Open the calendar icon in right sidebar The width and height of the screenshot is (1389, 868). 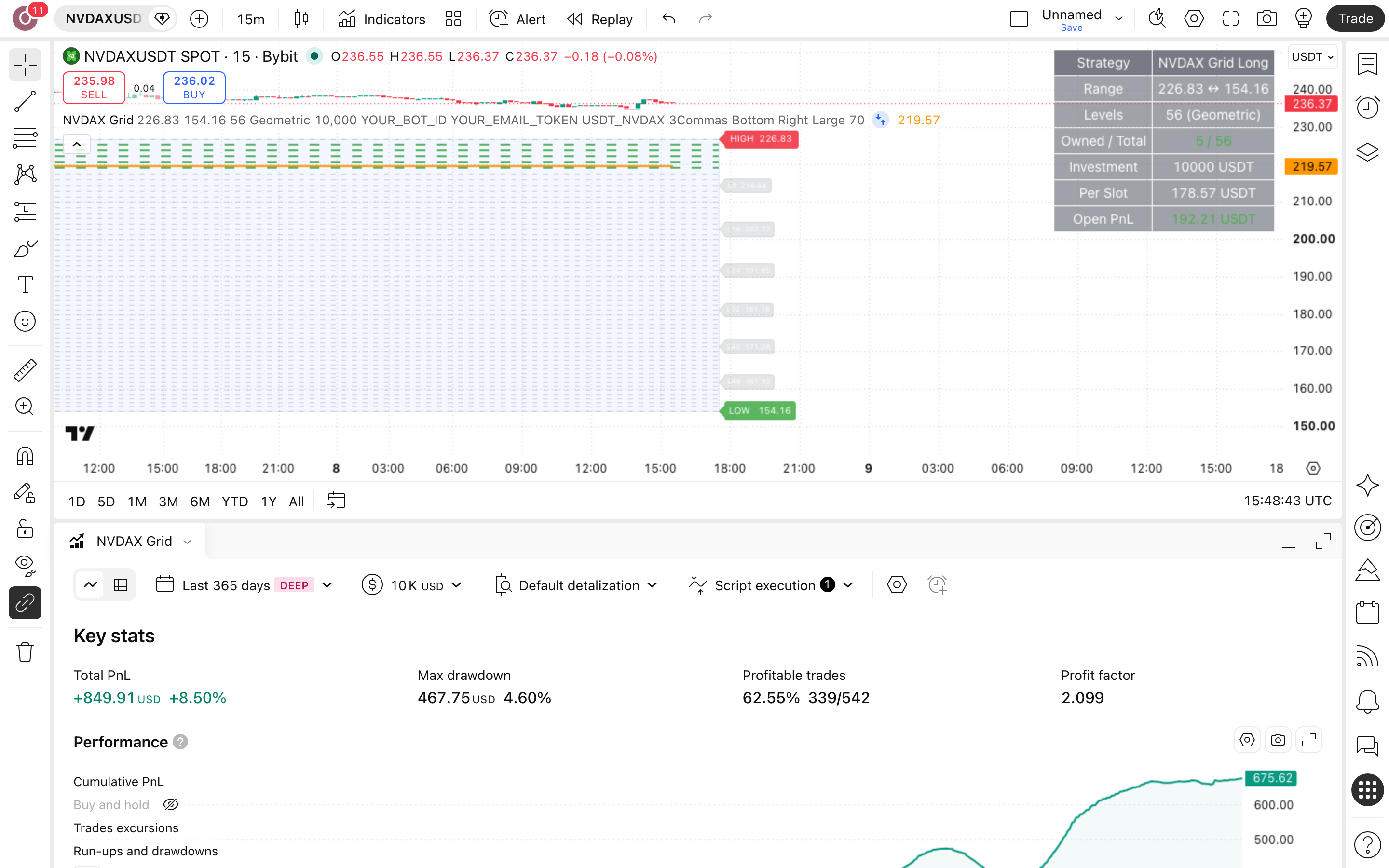point(1367,612)
